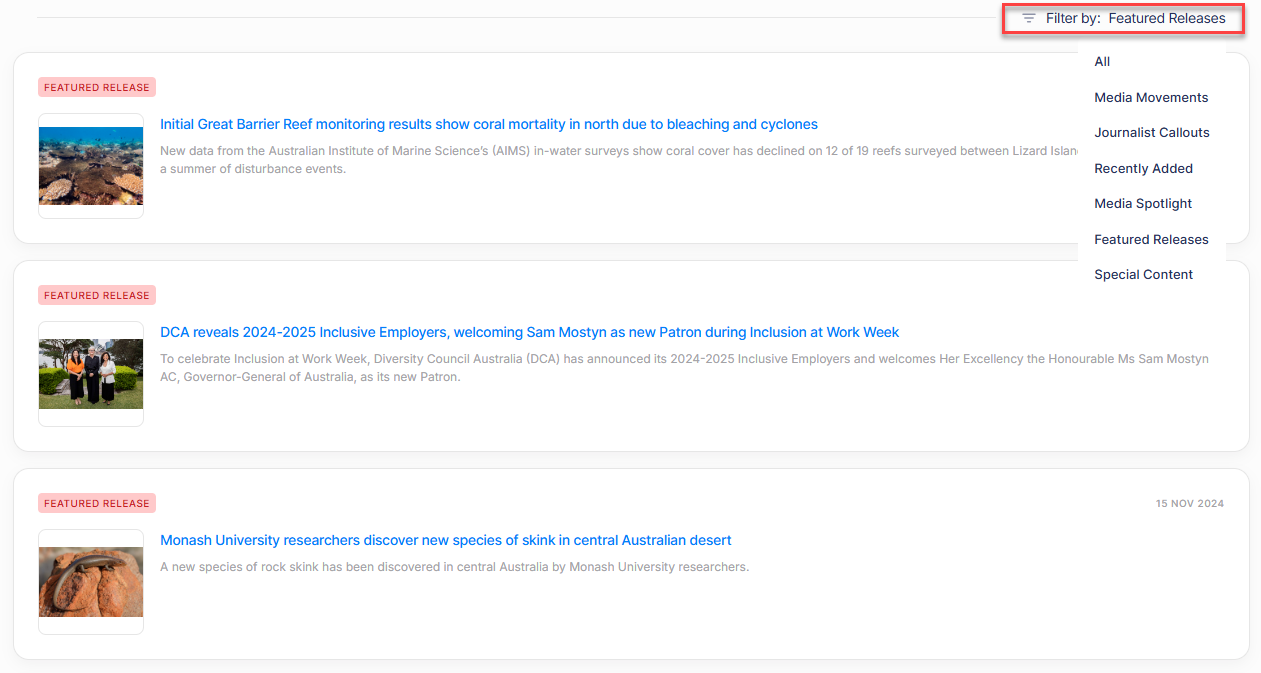1261x673 pixels.
Task: Click the filter lines icon
Action: [x=1028, y=18]
